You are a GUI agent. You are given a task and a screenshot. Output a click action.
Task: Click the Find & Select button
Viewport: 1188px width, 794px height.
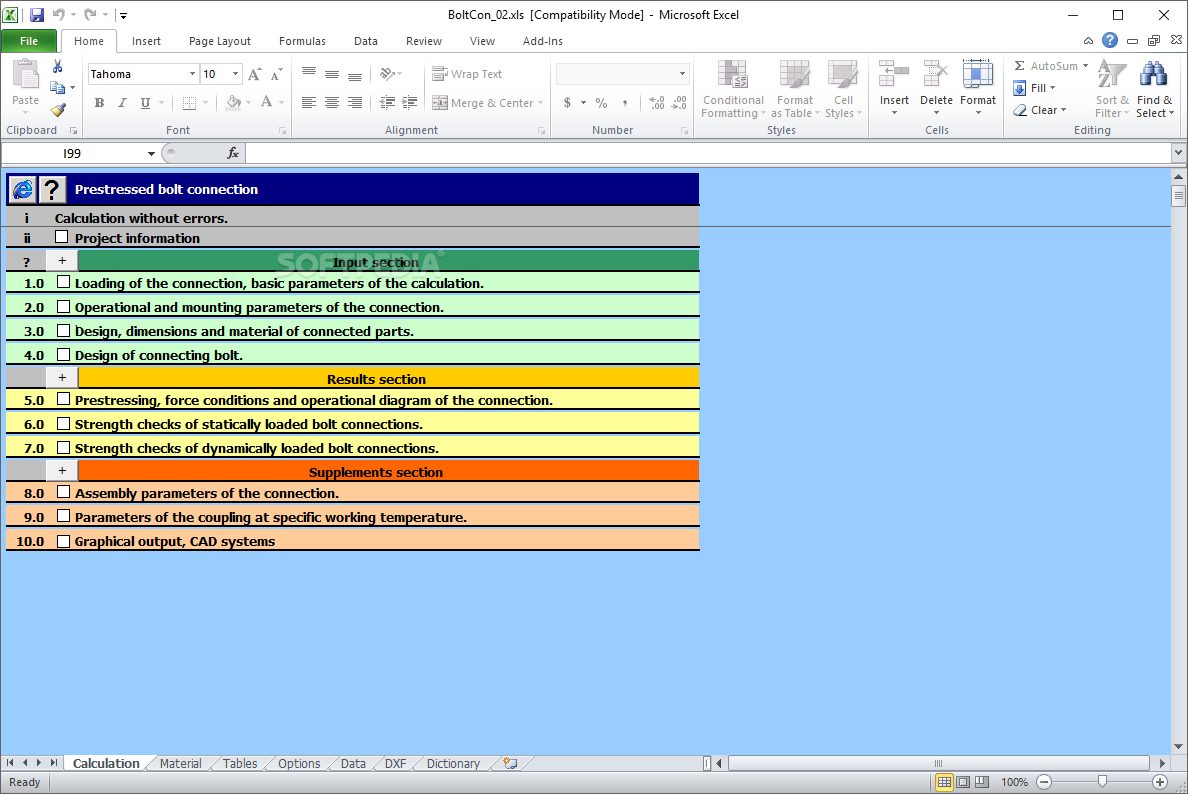click(x=1155, y=89)
